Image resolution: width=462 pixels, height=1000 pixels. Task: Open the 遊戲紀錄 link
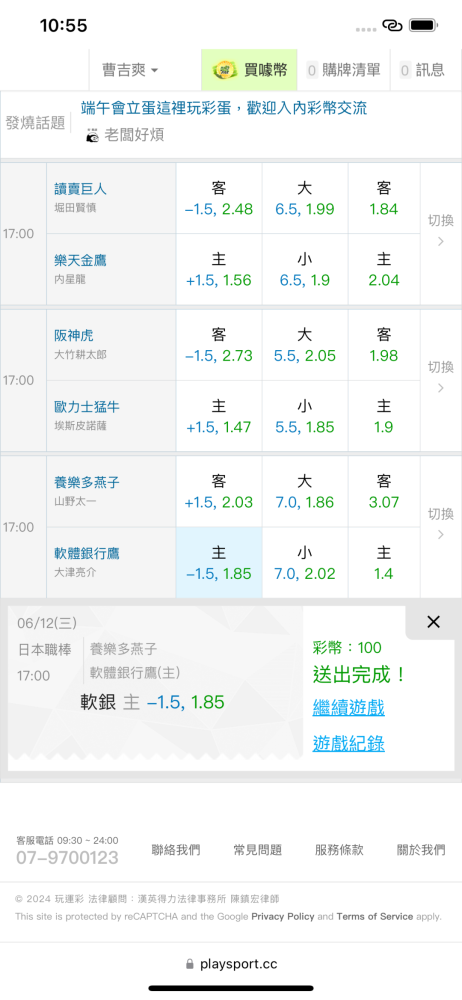coord(348,744)
